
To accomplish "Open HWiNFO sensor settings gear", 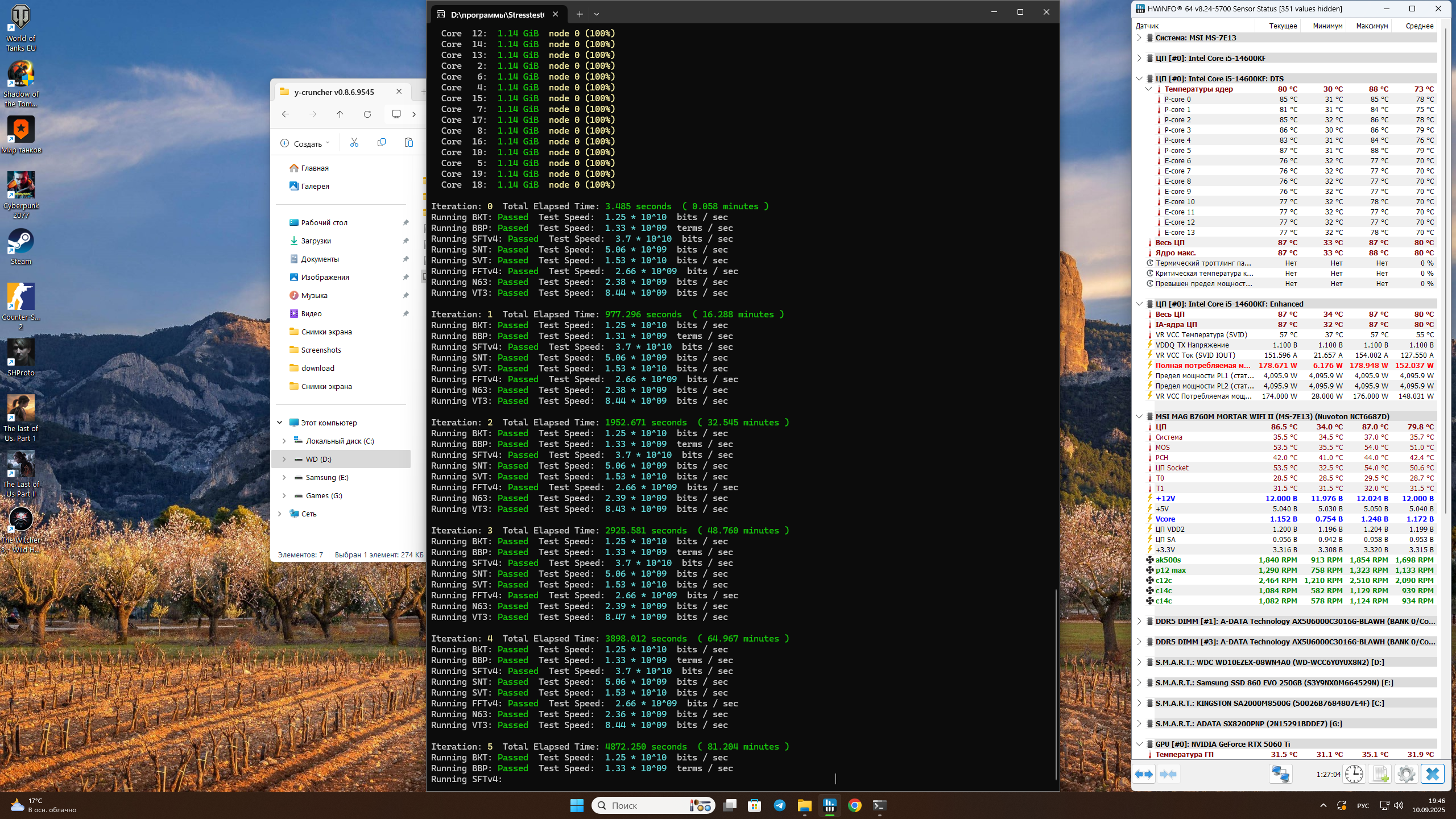I will [1406, 774].
